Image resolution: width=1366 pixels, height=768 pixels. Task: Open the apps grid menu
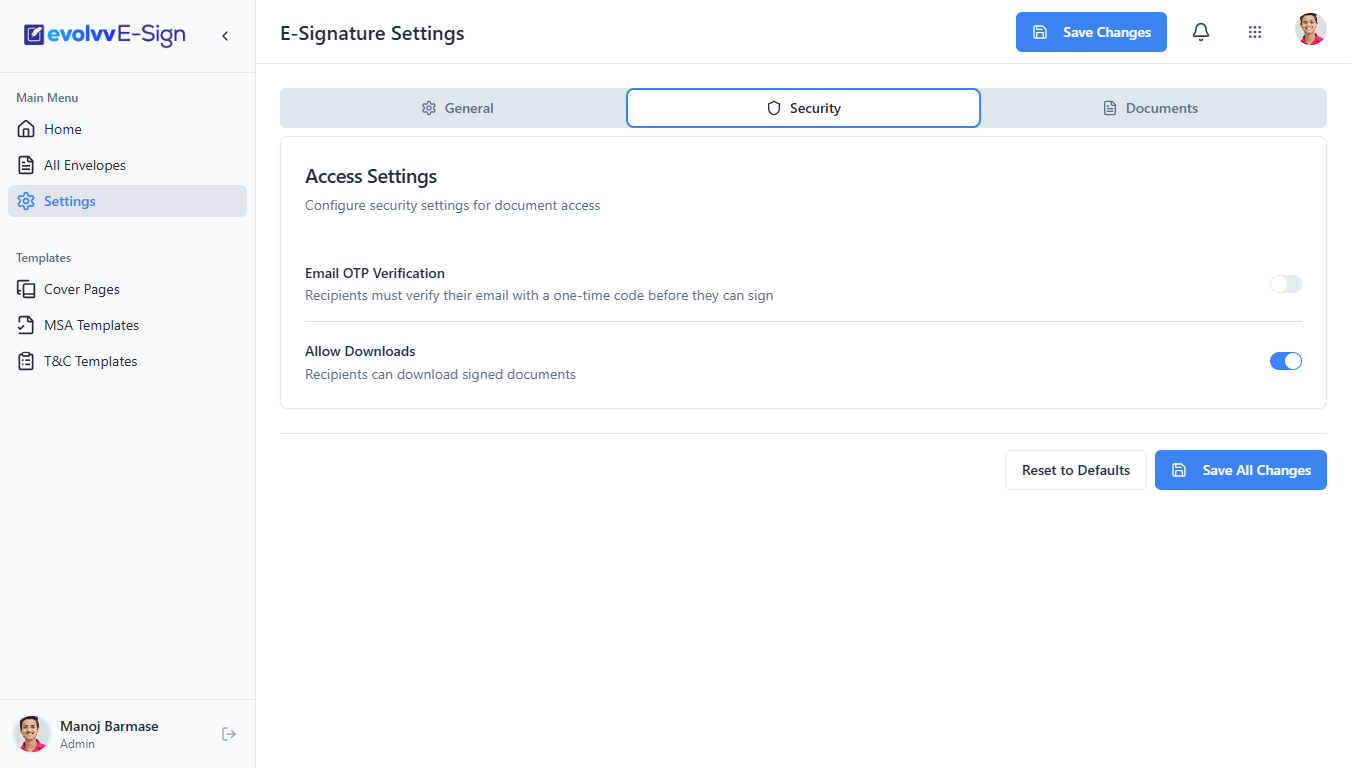tap(1255, 32)
